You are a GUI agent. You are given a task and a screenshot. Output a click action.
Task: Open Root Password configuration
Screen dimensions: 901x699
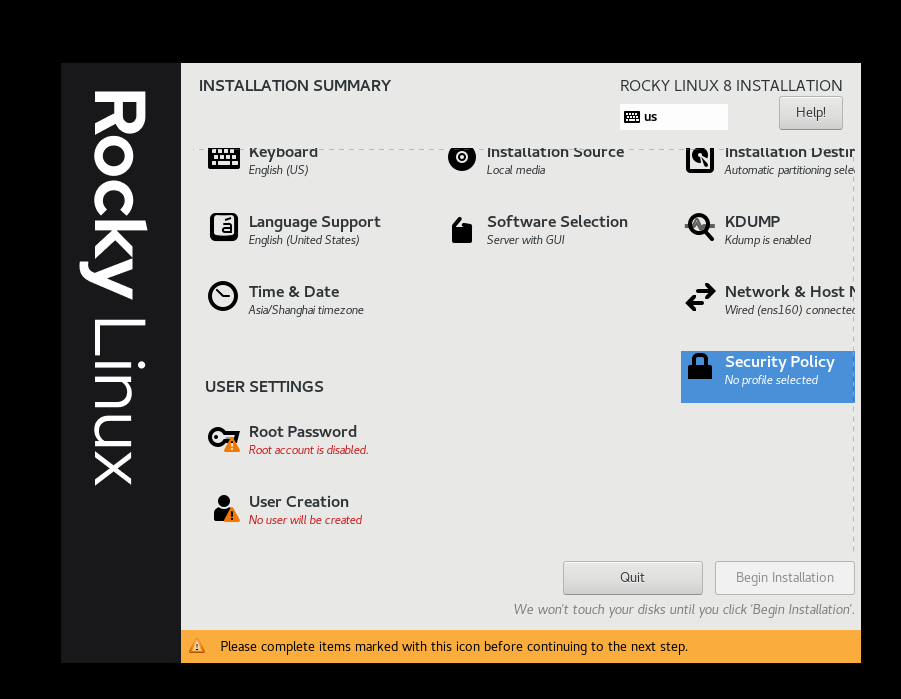pyautogui.click(x=303, y=432)
